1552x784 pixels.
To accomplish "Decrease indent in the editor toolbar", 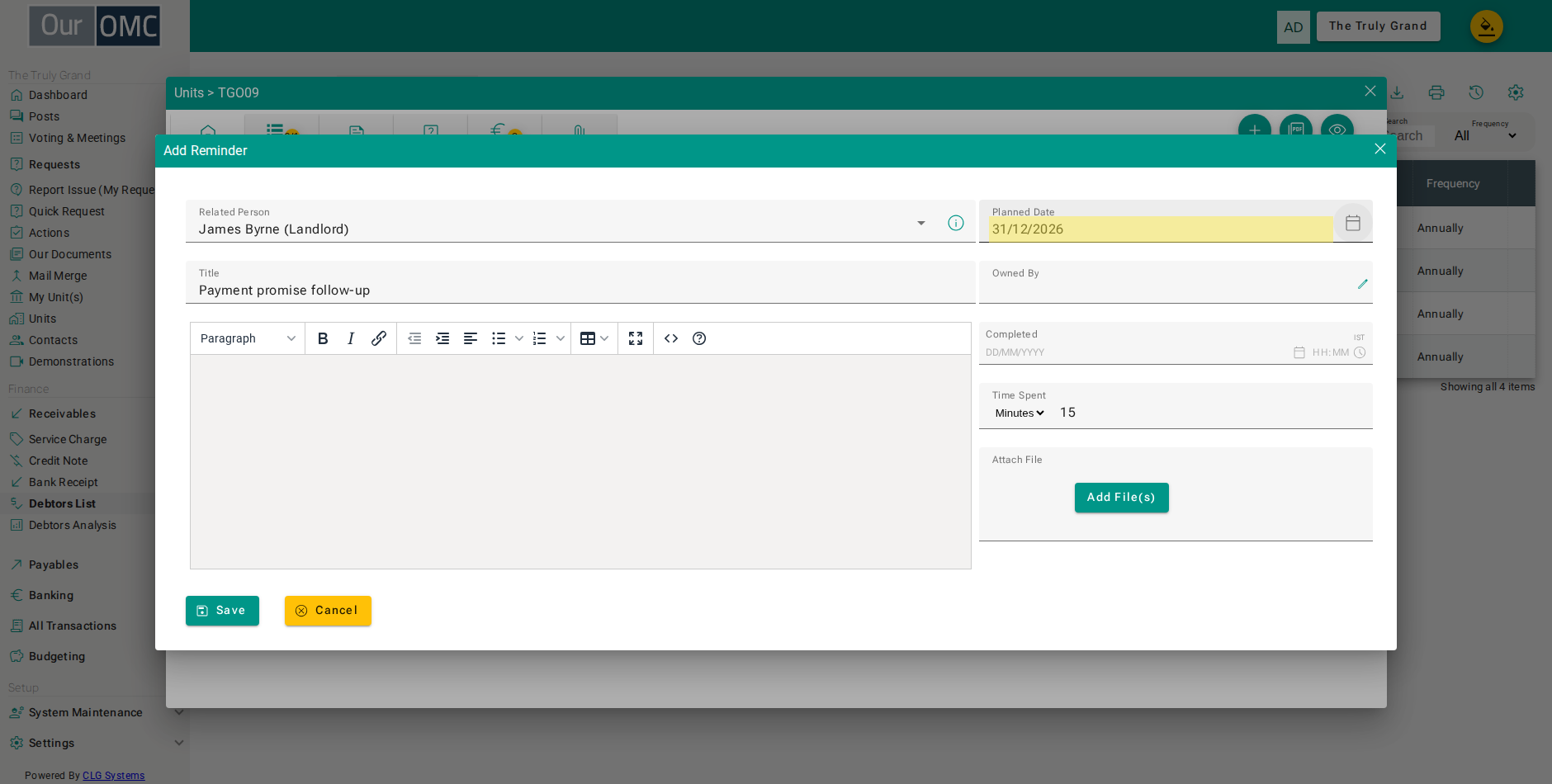I will (x=414, y=338).
